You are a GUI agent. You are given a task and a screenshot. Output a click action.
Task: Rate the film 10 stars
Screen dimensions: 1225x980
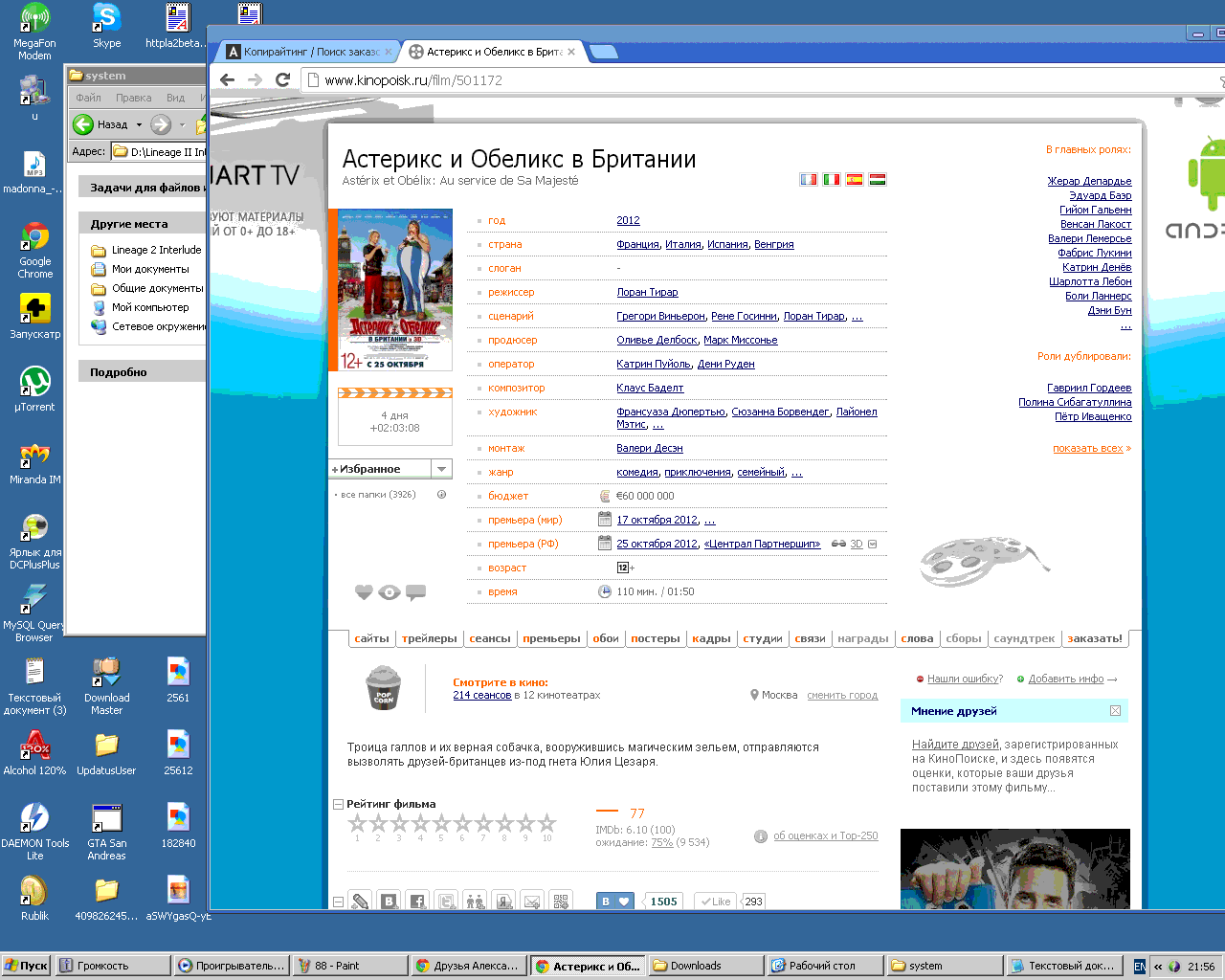[x=547, y=823]
